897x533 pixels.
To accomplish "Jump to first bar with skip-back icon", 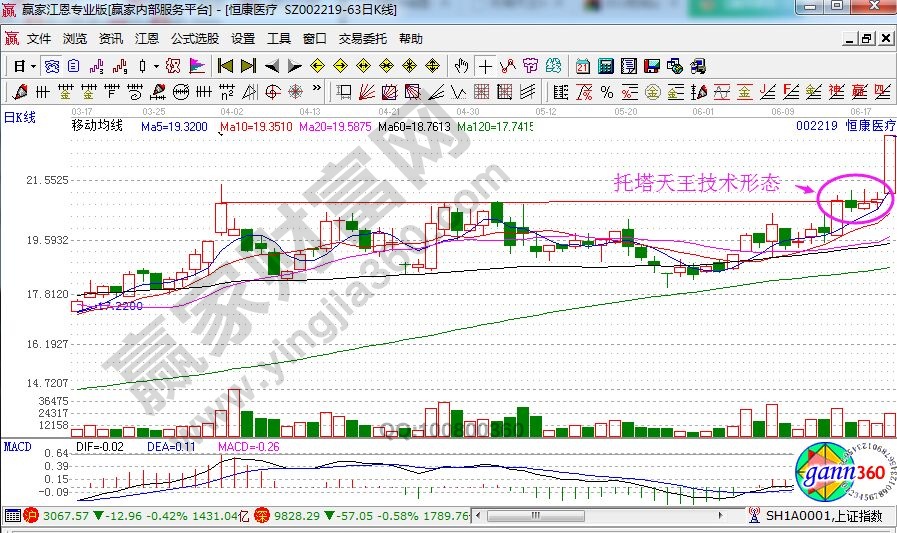I will click(225, 66).
